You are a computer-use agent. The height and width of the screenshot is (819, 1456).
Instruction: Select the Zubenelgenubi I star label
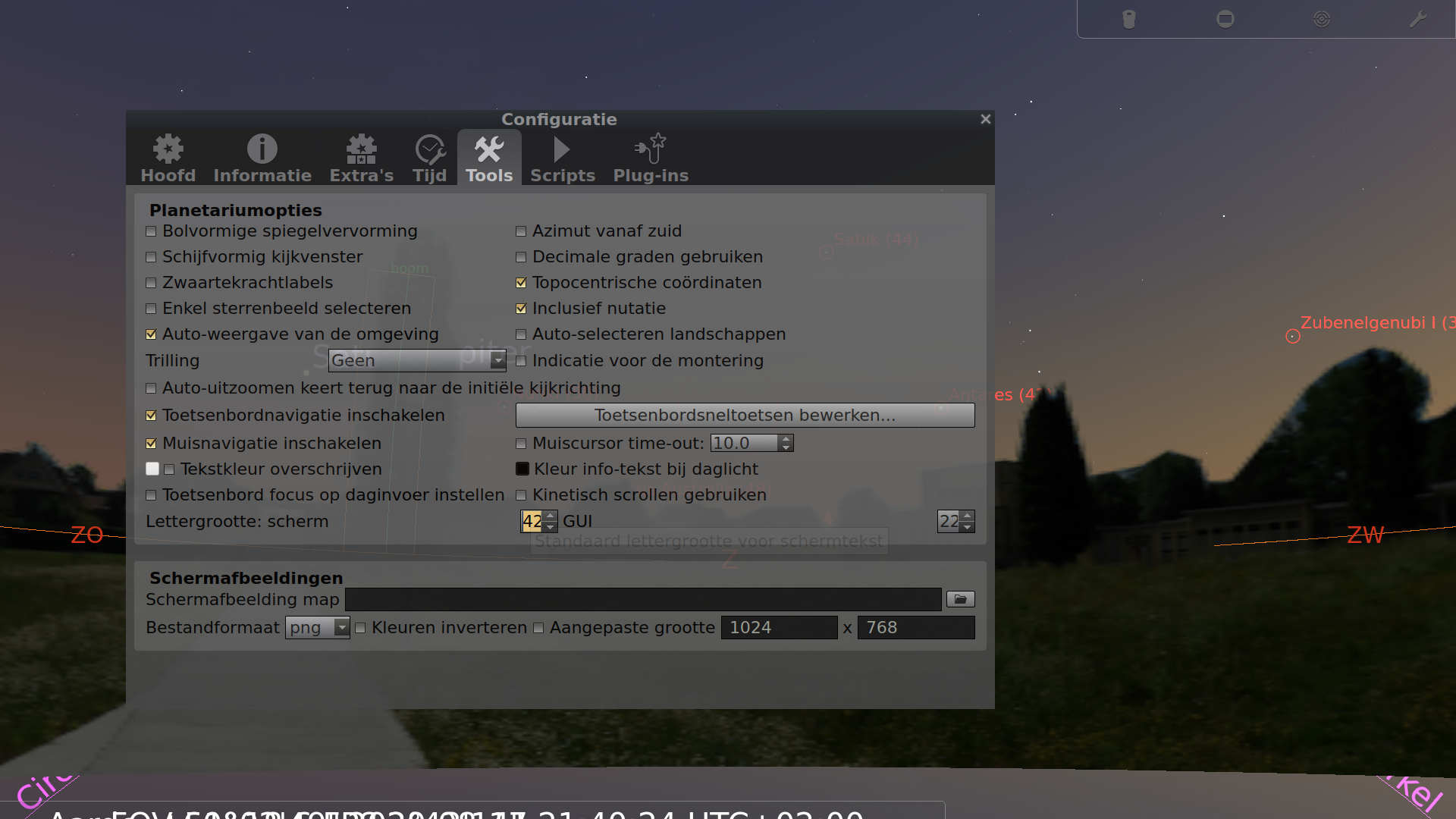1377,322
